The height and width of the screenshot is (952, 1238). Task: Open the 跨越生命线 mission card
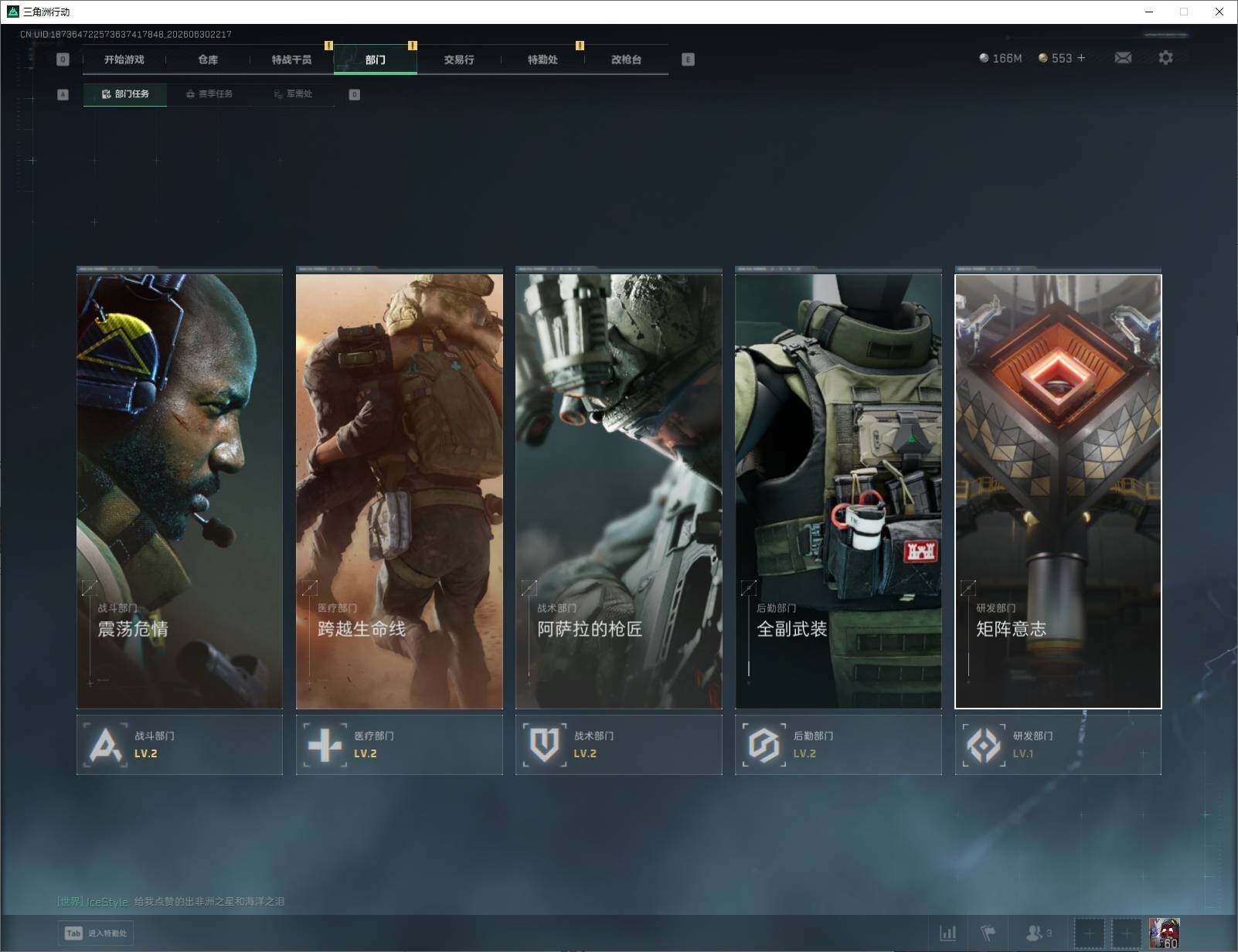(400, 491)
